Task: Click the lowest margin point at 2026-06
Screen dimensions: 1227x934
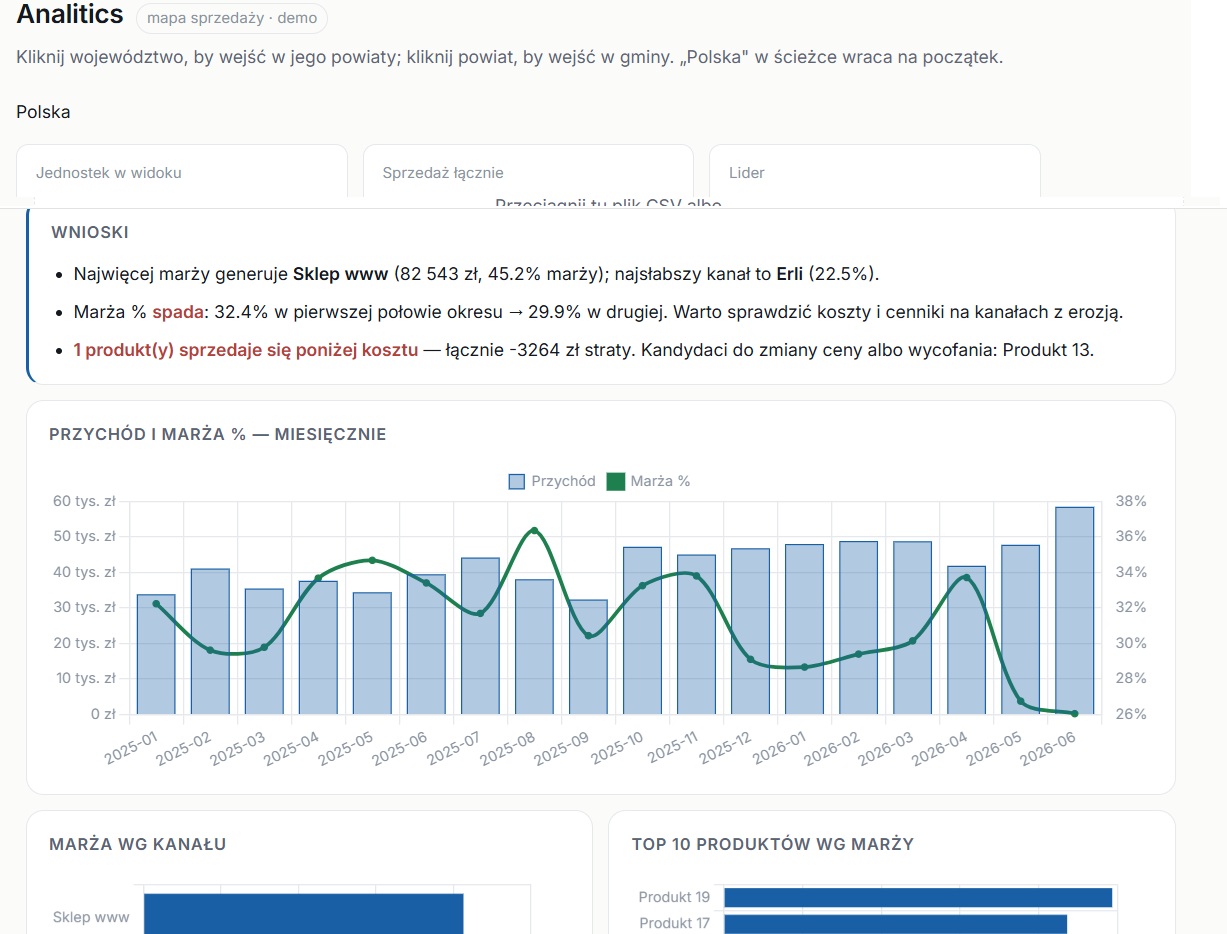Action: [1075, 713]
